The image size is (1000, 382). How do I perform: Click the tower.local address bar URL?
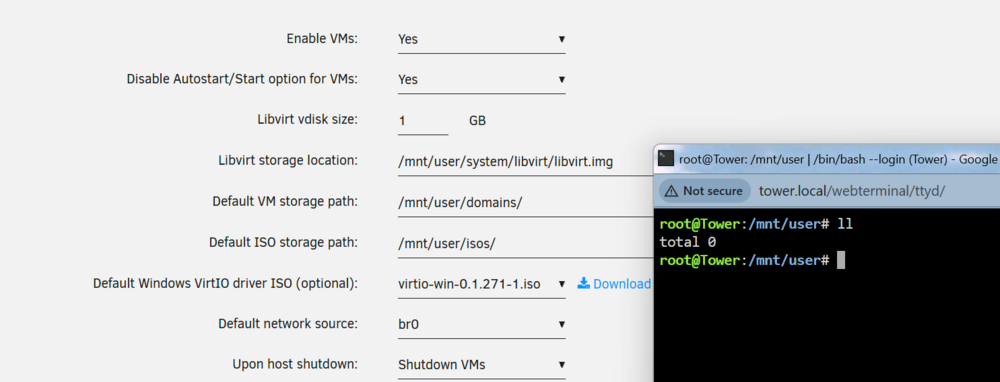point(851,191)
